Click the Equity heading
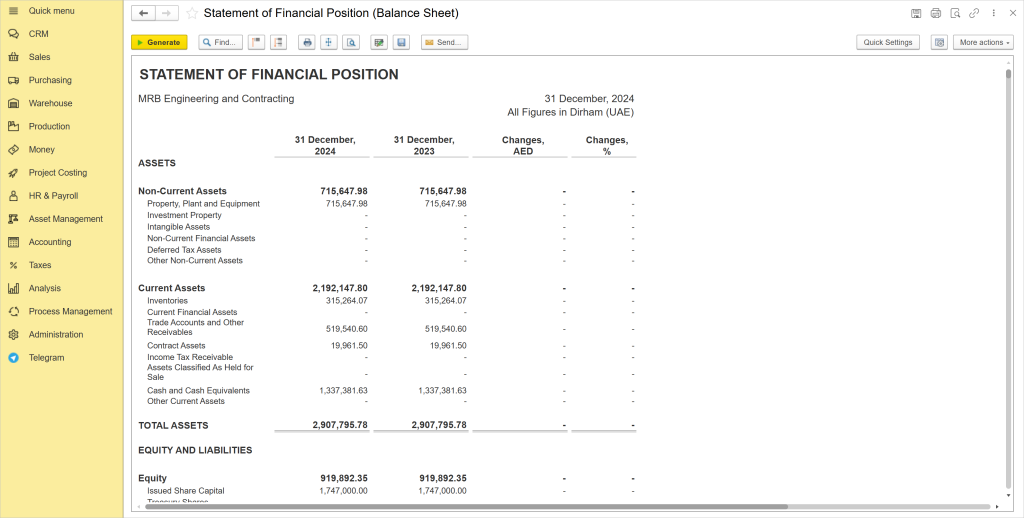 click(x=152, y=478)
